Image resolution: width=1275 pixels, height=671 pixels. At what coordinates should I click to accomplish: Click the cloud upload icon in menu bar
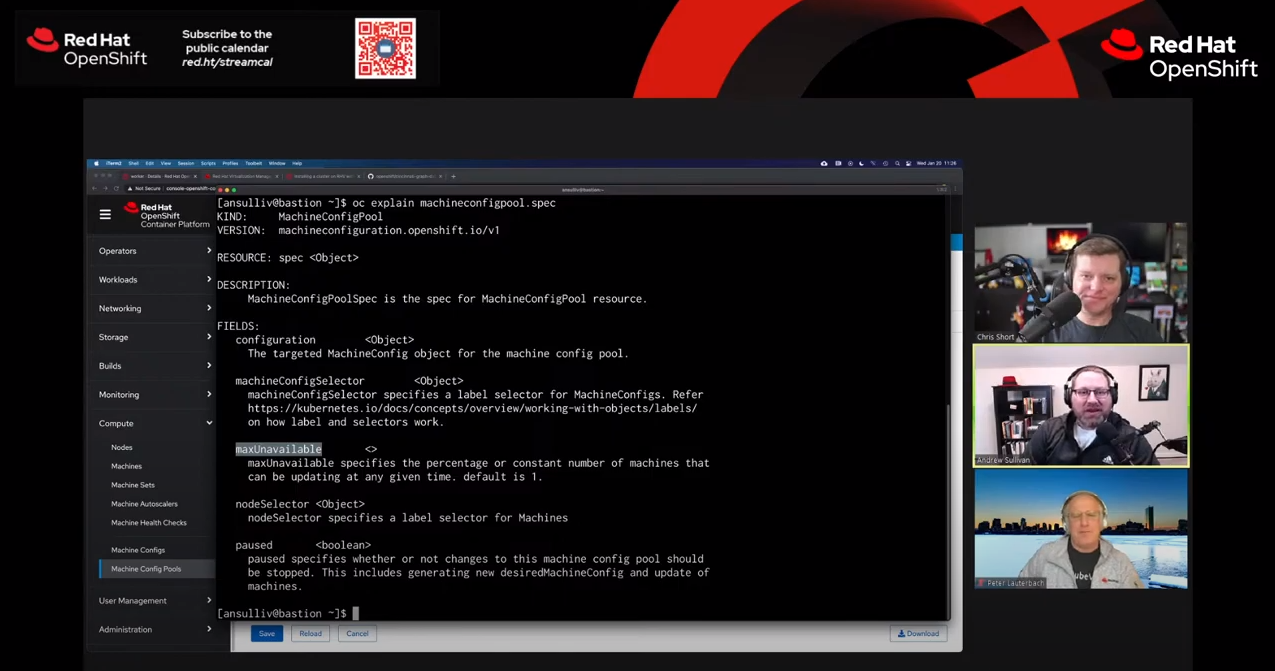(x=824, y=163)
